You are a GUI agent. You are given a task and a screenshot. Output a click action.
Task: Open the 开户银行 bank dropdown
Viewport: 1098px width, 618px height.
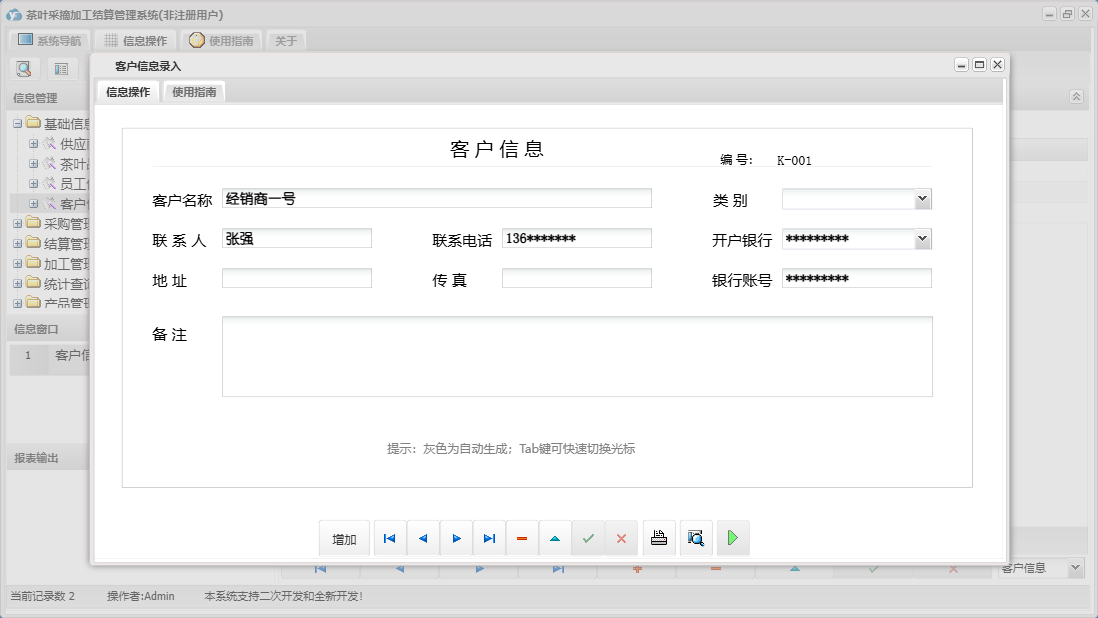924,238
